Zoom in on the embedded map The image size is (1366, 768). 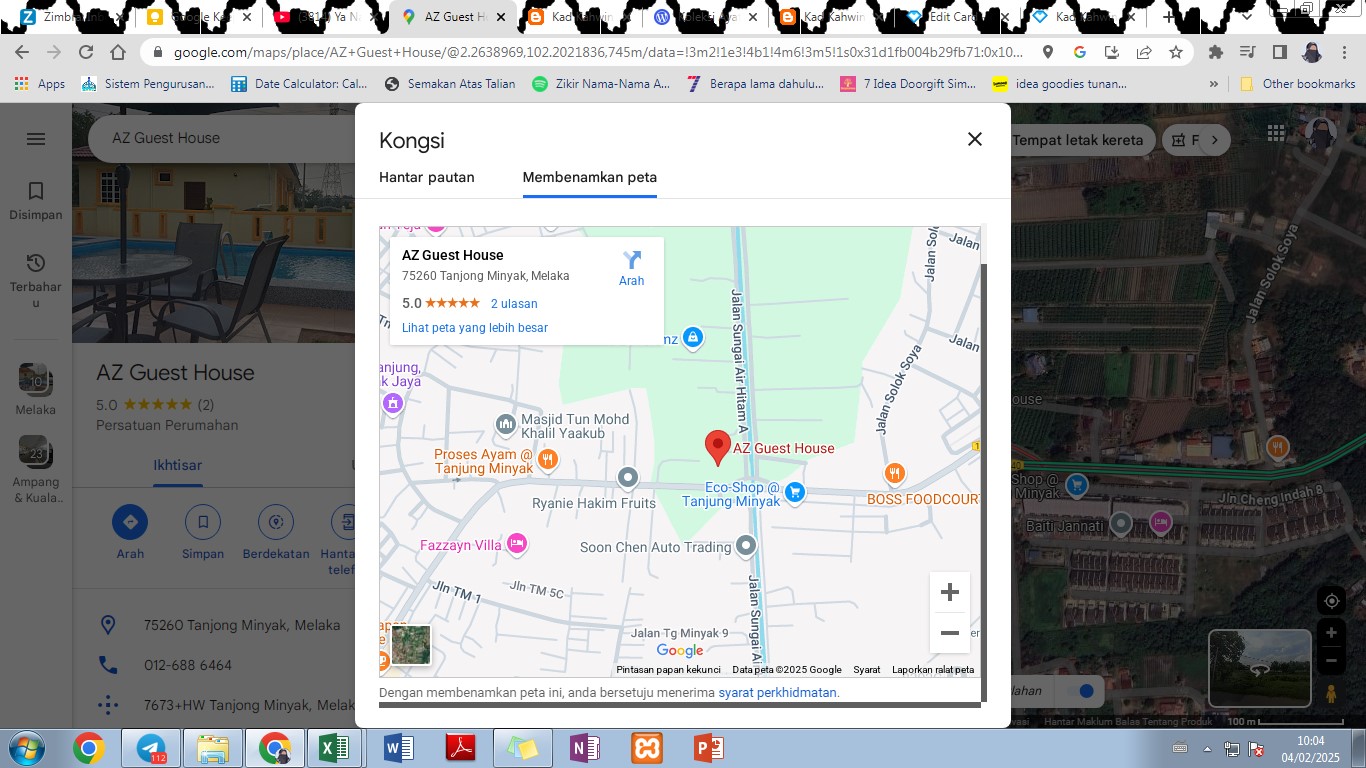(949, 592)
